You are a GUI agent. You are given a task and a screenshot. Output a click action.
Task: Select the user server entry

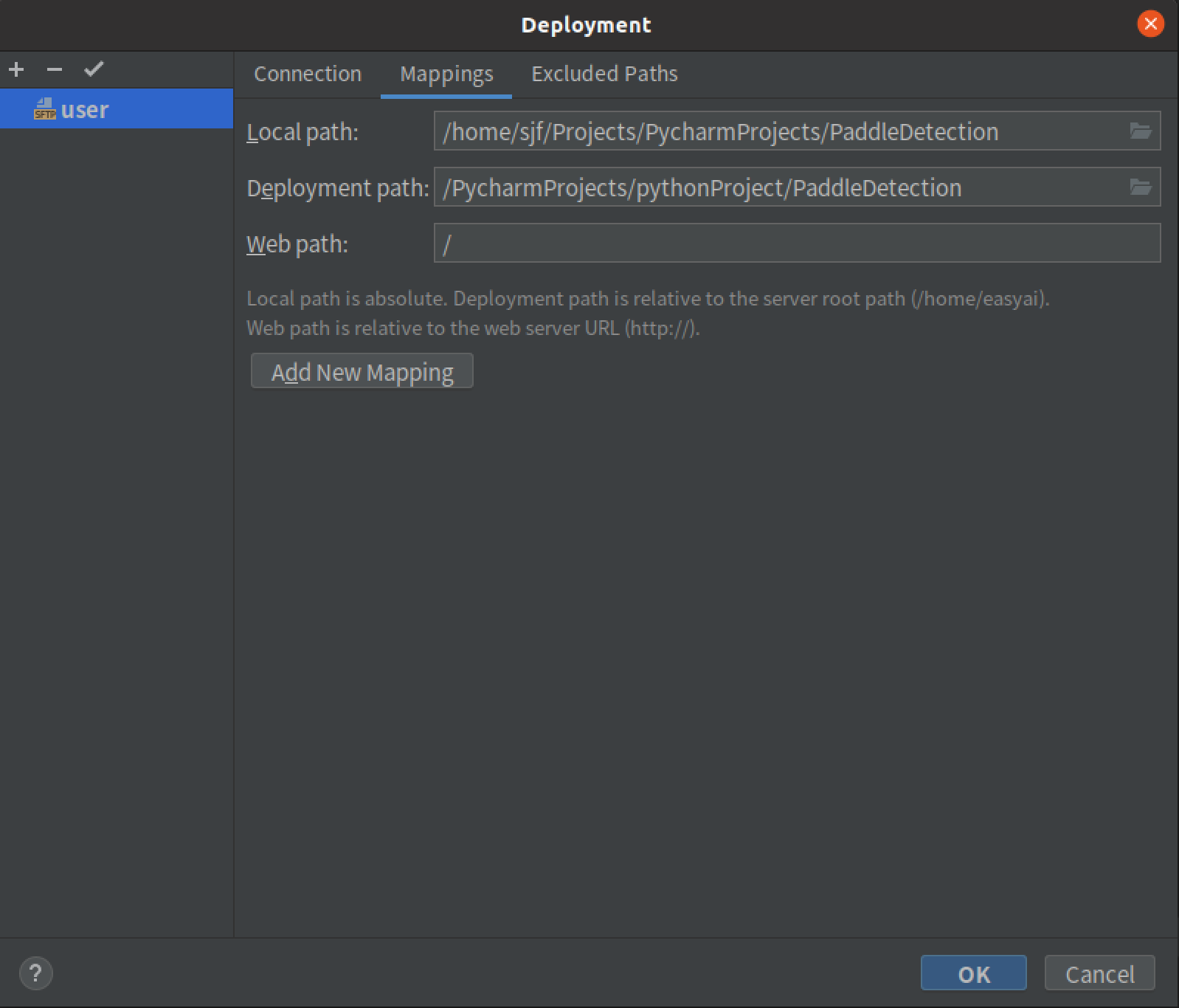117,109
